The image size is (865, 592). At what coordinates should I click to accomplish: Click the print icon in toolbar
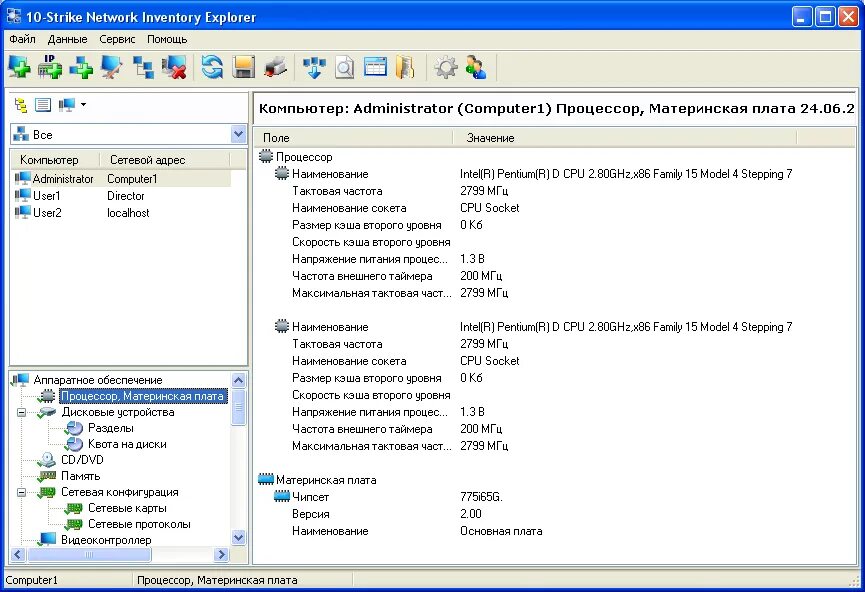click(x=275, y=67)
